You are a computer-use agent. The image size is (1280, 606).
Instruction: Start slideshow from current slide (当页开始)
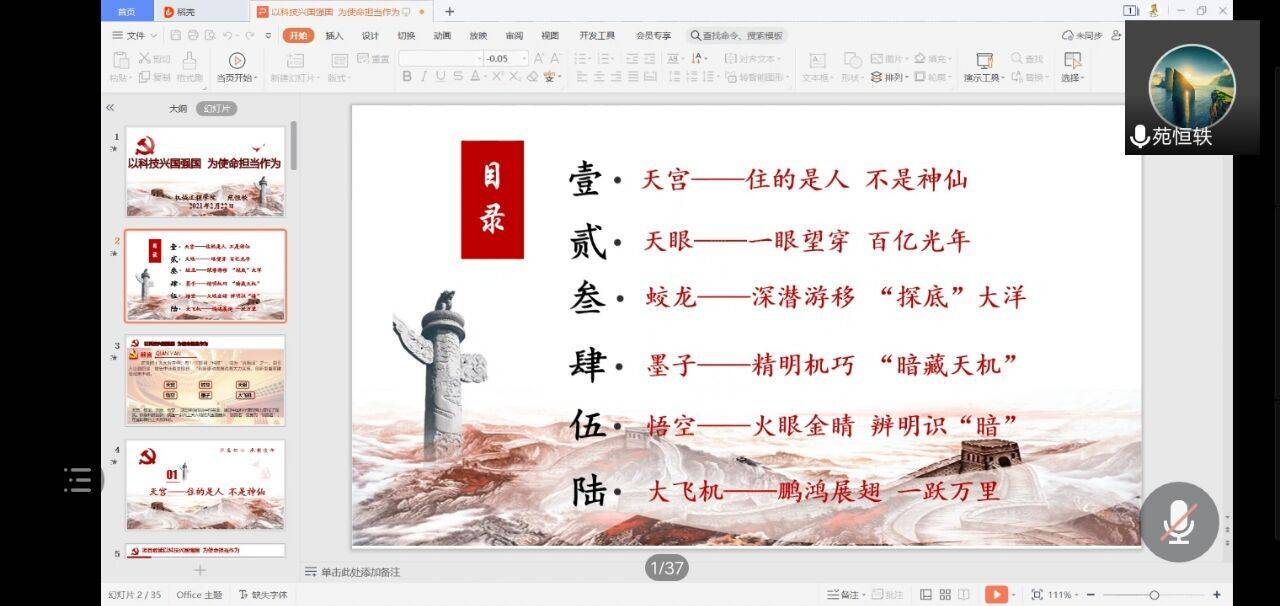237,67
